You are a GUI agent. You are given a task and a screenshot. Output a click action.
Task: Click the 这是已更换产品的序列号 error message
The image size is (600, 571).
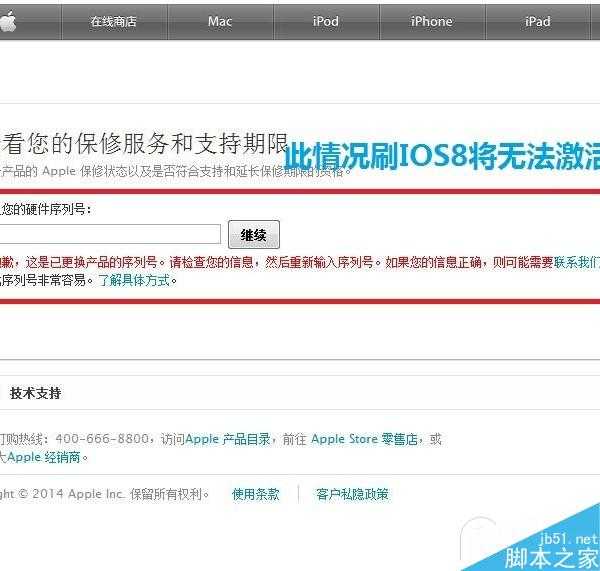click(91, 262)
